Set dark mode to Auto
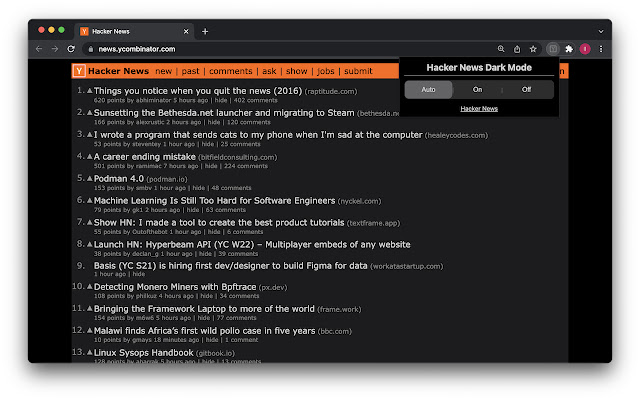This screenshot has height=400, width=640. click(x=428, y=89)
